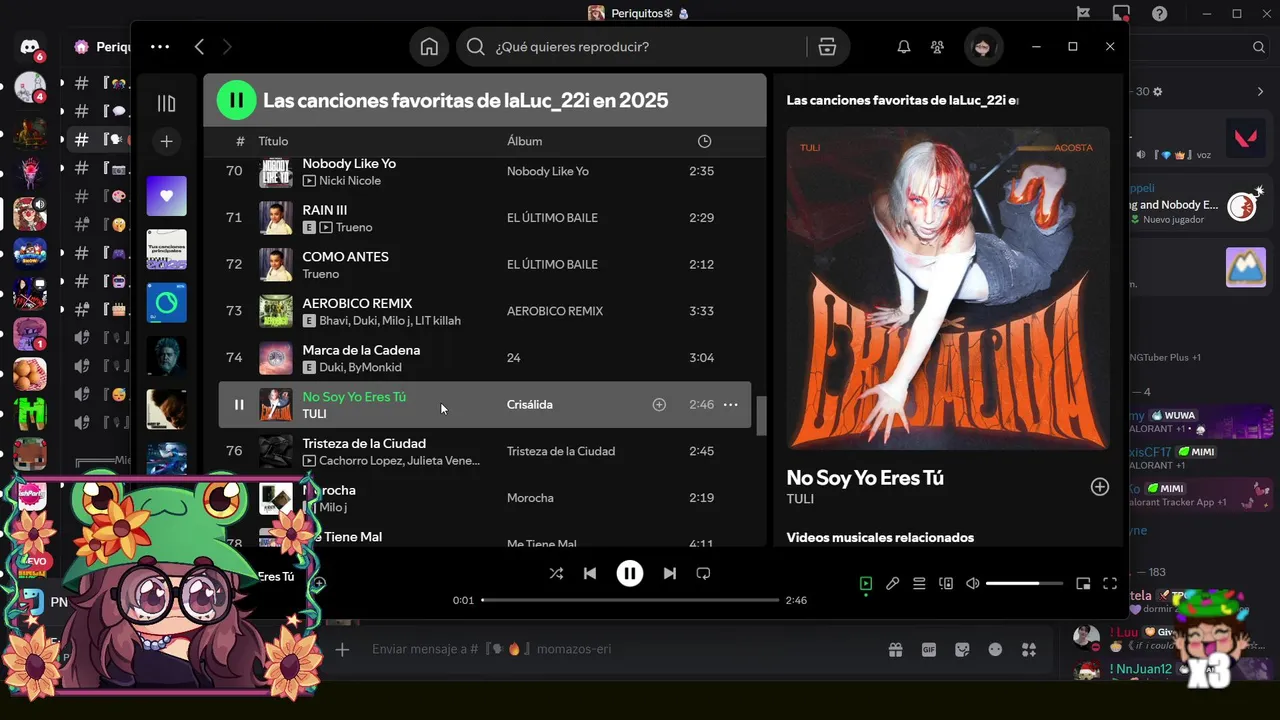Add current song to Liked from Now Playing panel

(1099, 486)
